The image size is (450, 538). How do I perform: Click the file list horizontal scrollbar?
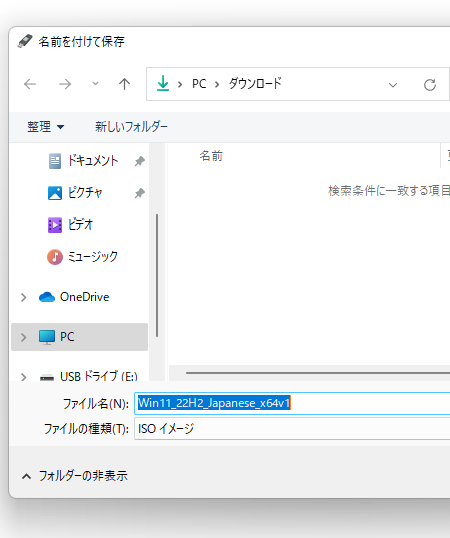[318, 373]
